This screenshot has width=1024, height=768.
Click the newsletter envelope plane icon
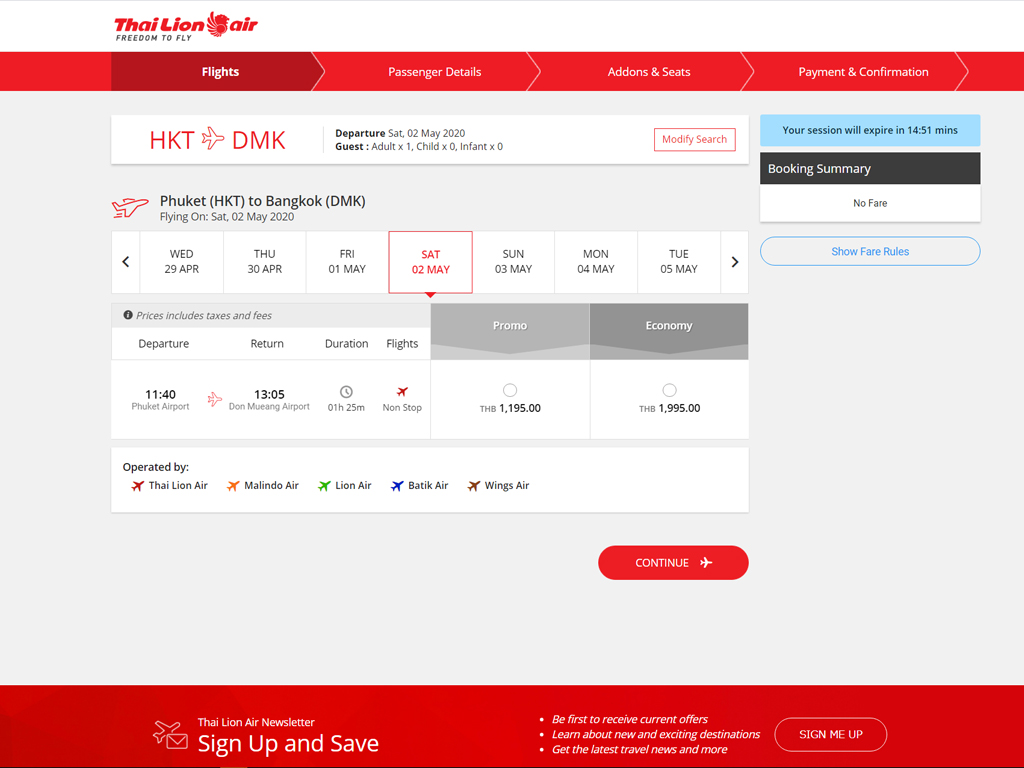click(x=170, y=735)
